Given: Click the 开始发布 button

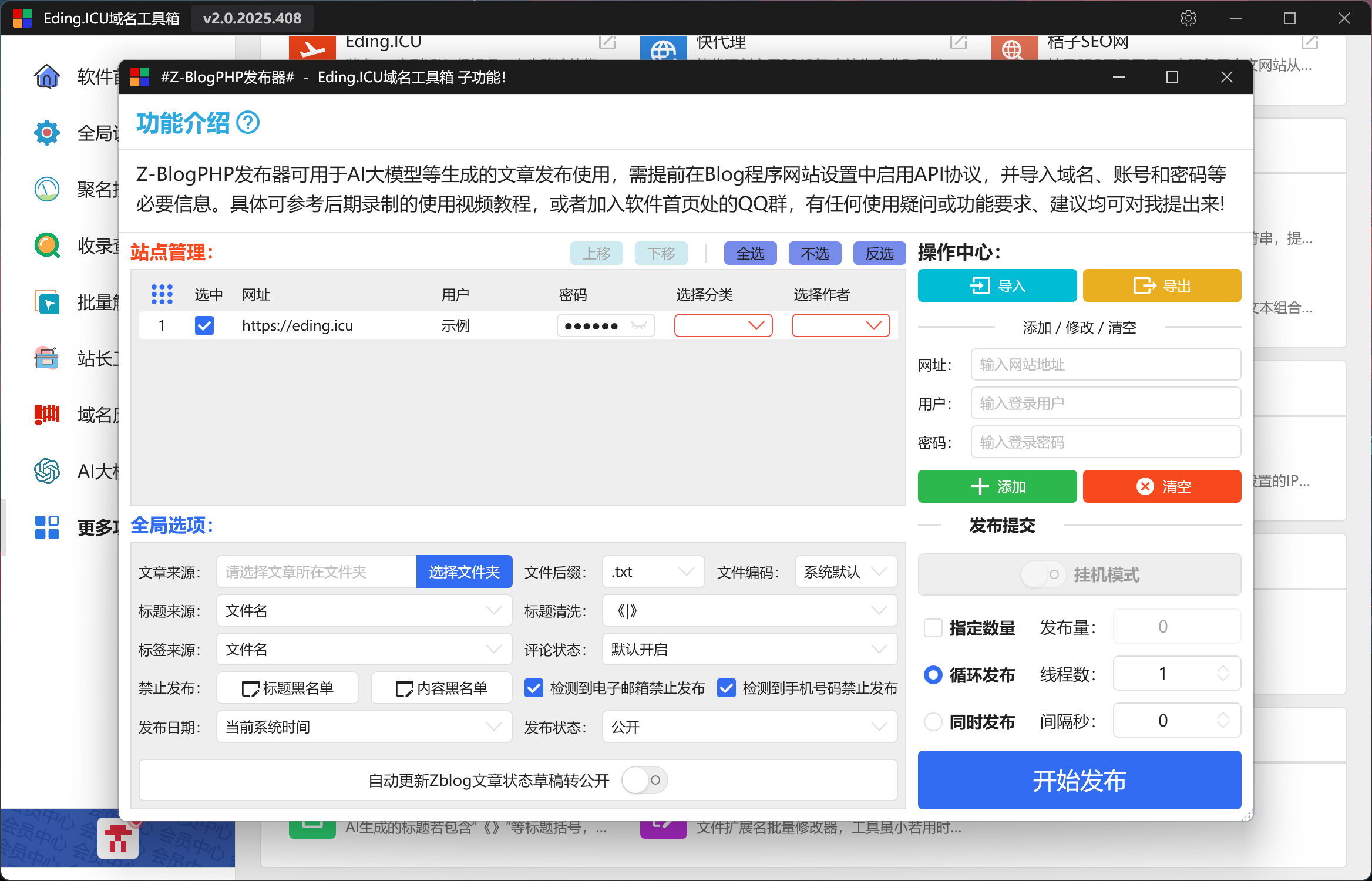Looking at the screenshot, I should 1080,780.
